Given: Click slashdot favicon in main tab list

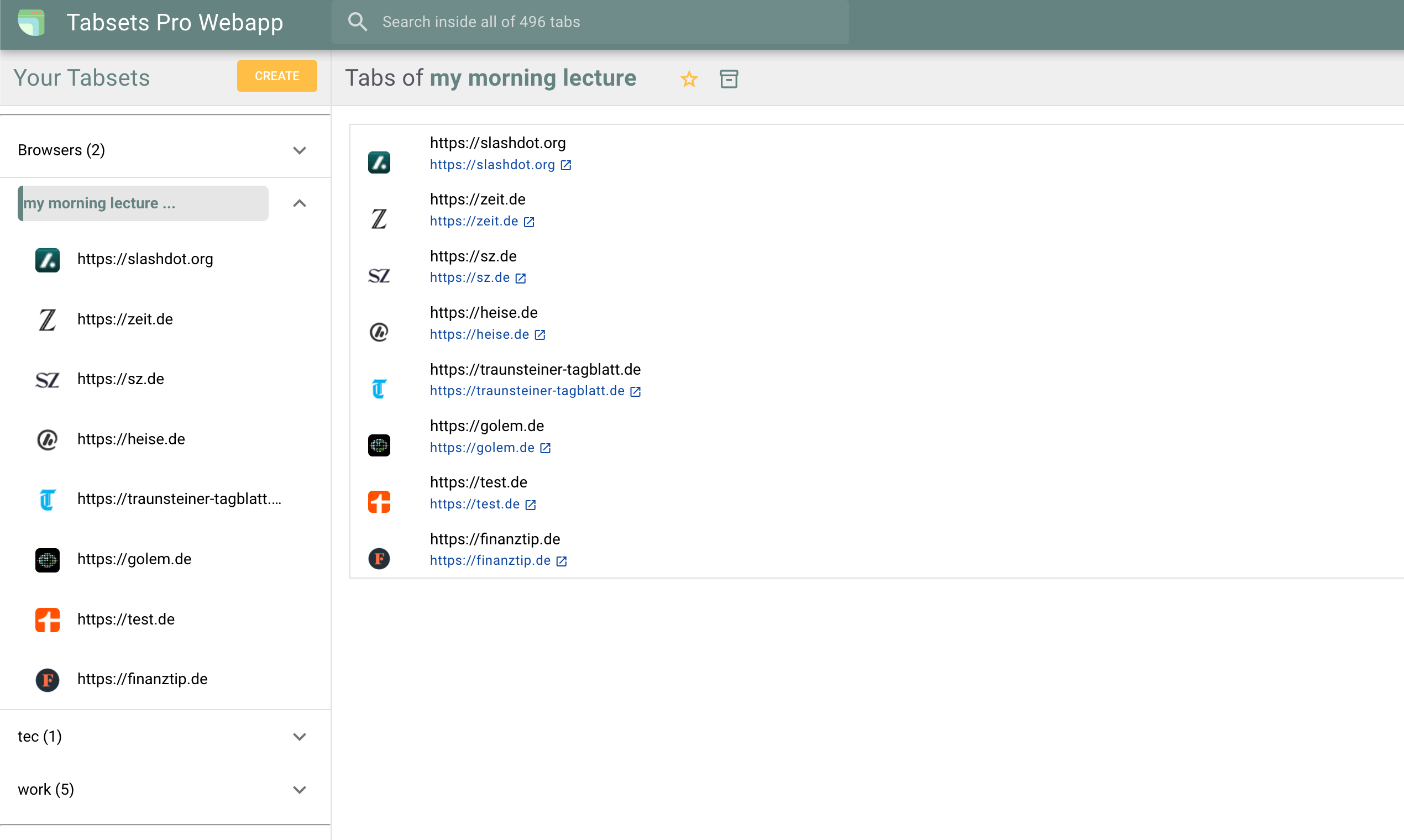Looking at the screenshot, I should (379, 162).
